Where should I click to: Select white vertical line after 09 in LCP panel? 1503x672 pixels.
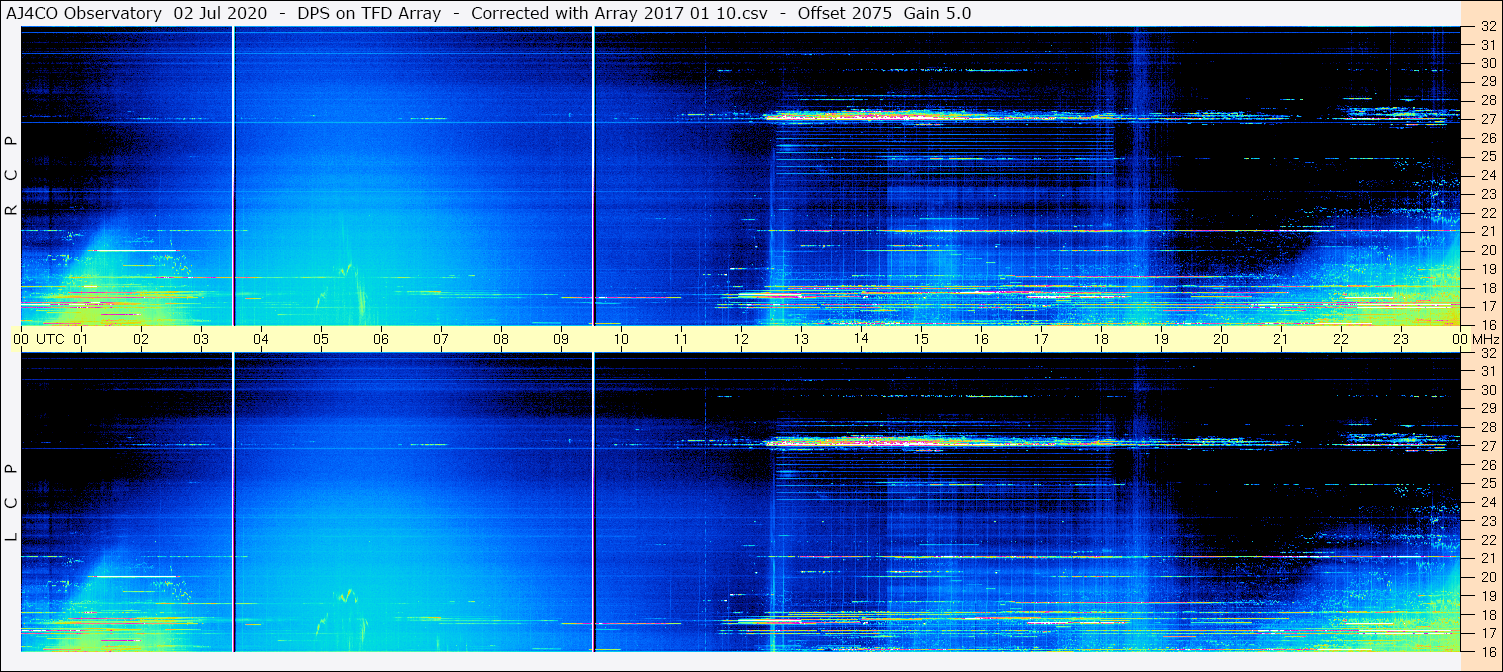[x=593, y=502]
